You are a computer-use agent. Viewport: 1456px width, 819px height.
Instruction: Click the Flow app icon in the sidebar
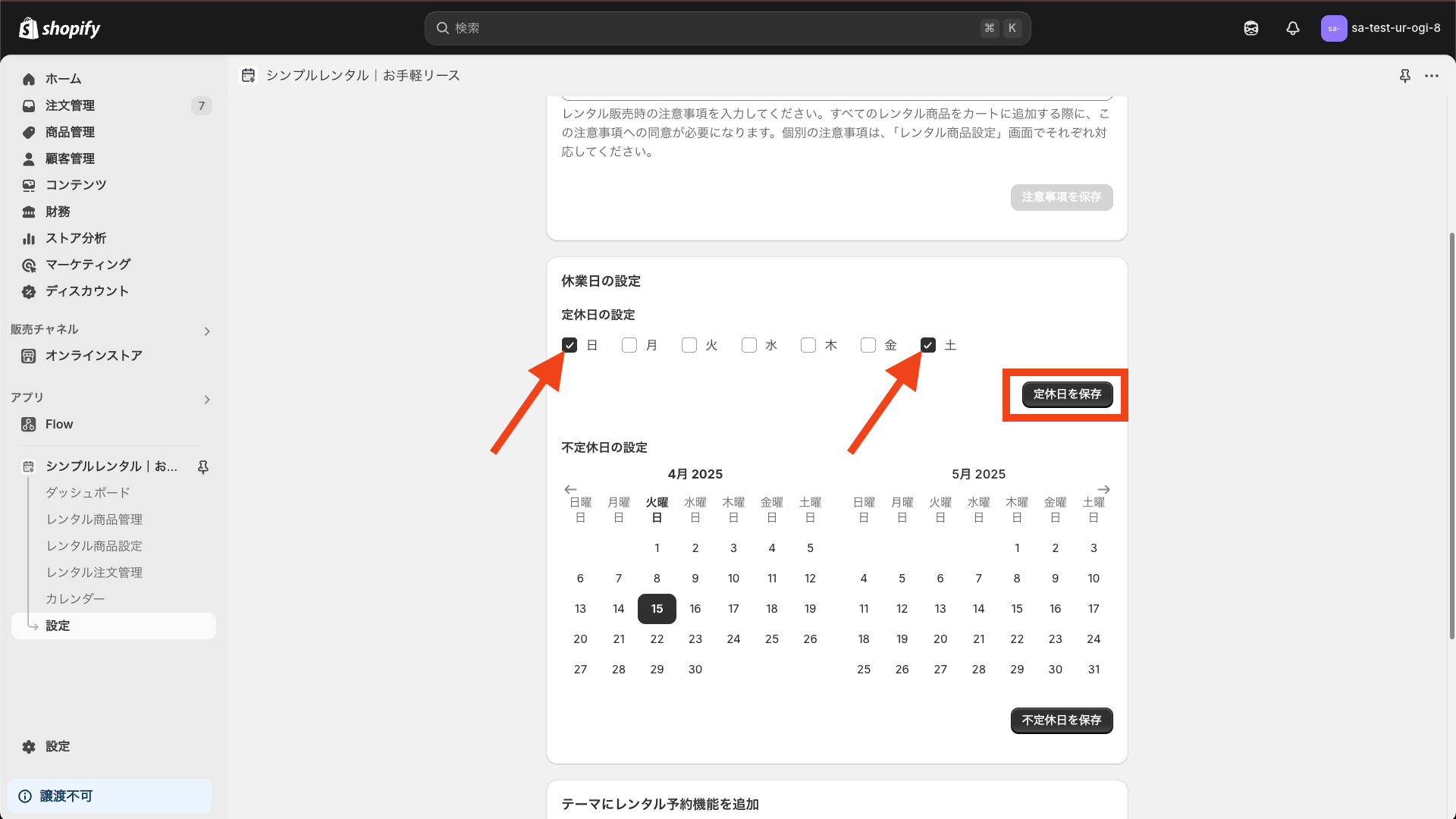click(29, 425)
